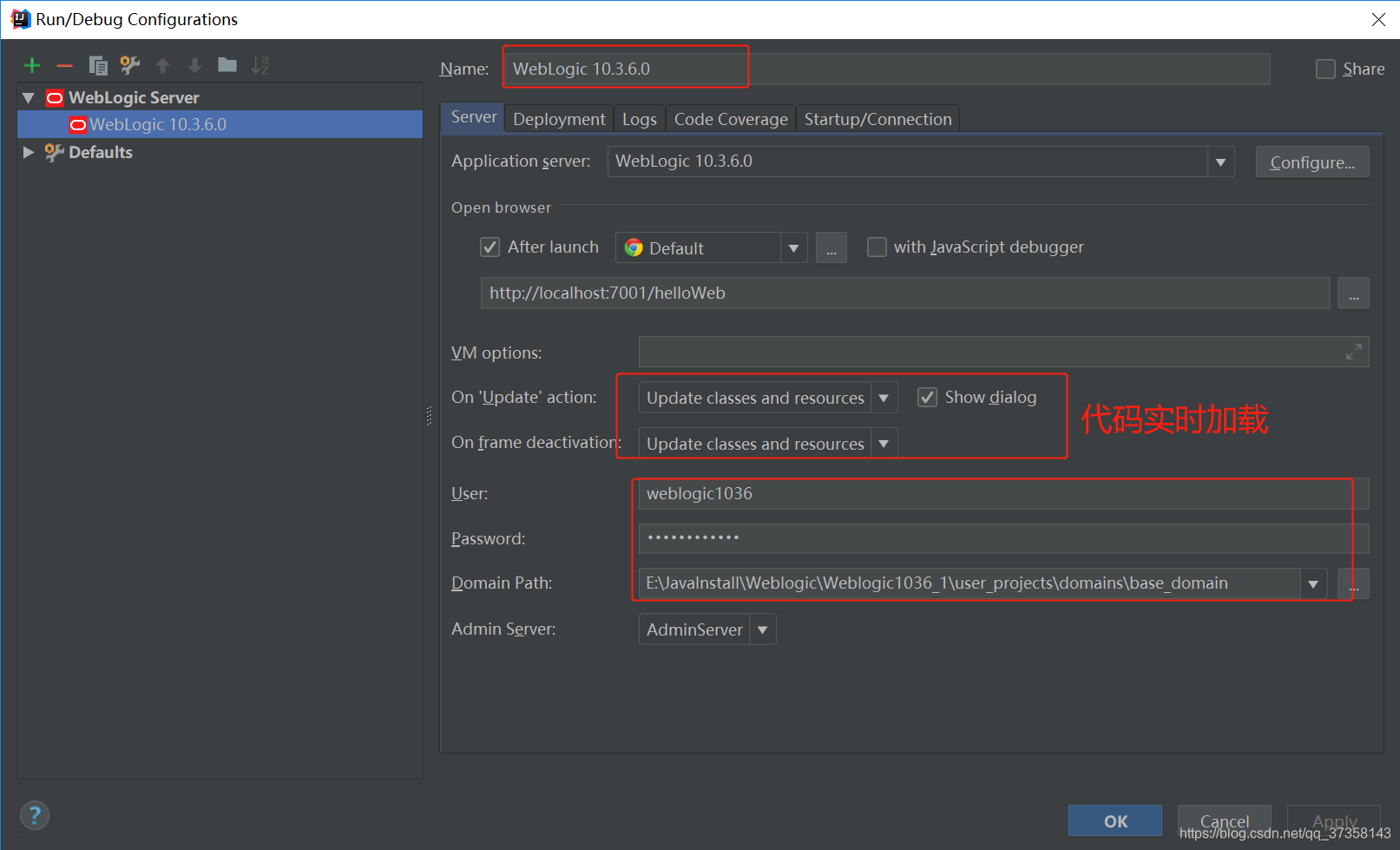Toggle the After launch checkbox
Screen dimensions: 1400x850
(490, 247)
